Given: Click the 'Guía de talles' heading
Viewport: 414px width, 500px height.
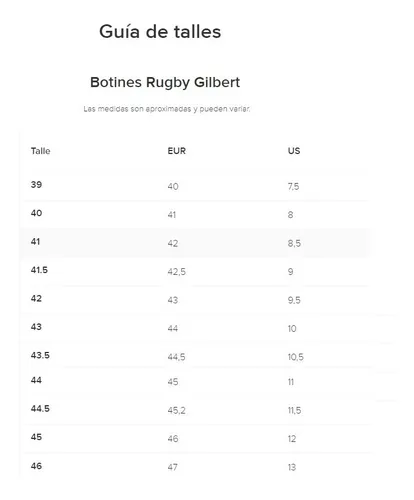Looking at the screenshot, I should pyautogui.click(x=160, y=32).
